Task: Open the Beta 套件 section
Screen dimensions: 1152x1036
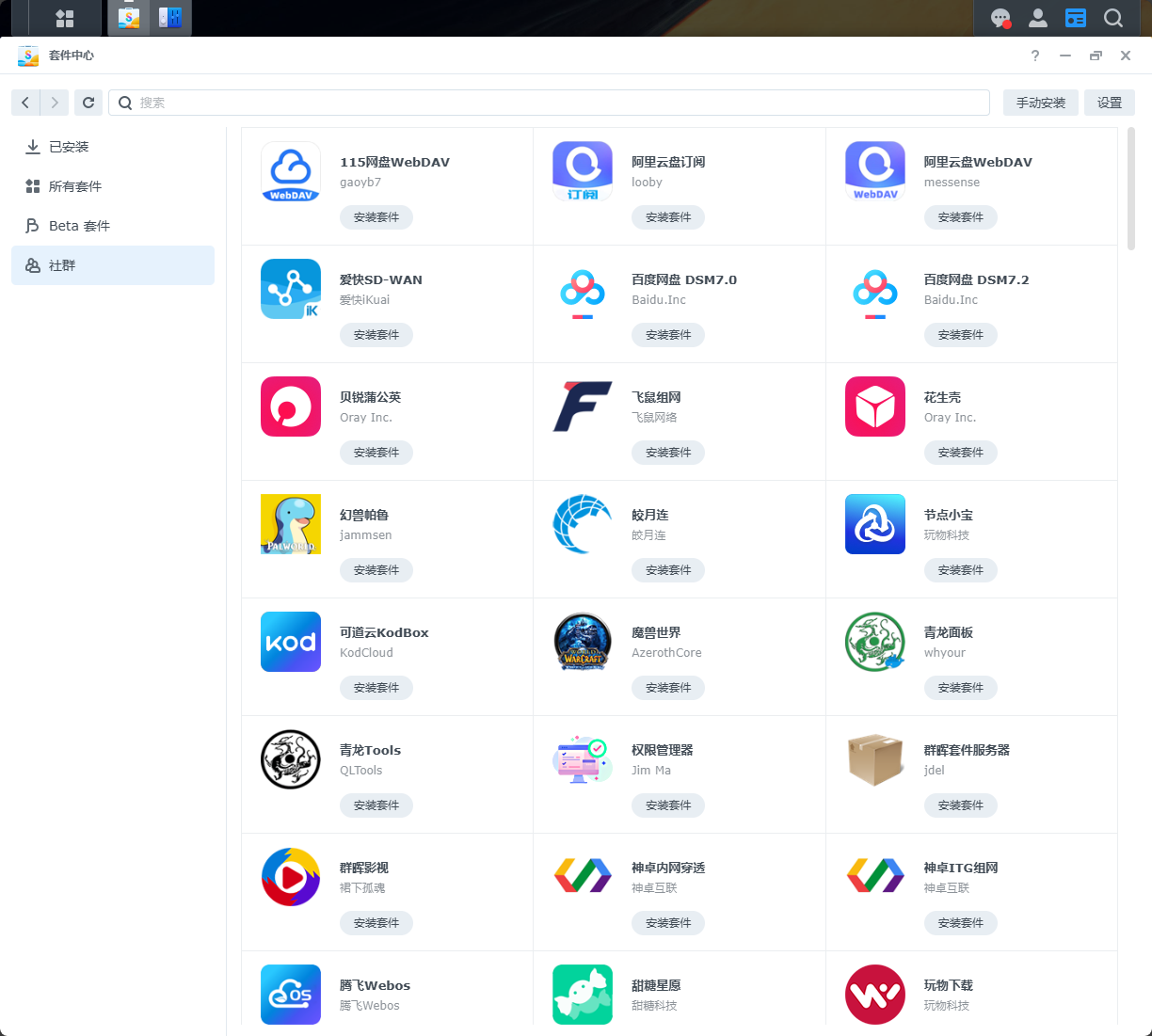Action: (x=113, y=226)
